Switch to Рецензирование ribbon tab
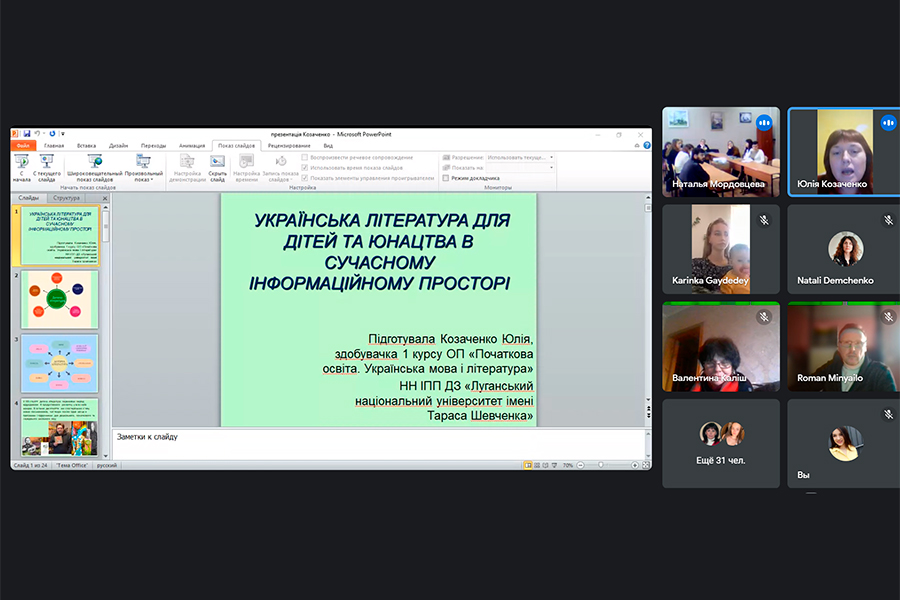This screenshot has width=900, height=600. pos(289,146)
